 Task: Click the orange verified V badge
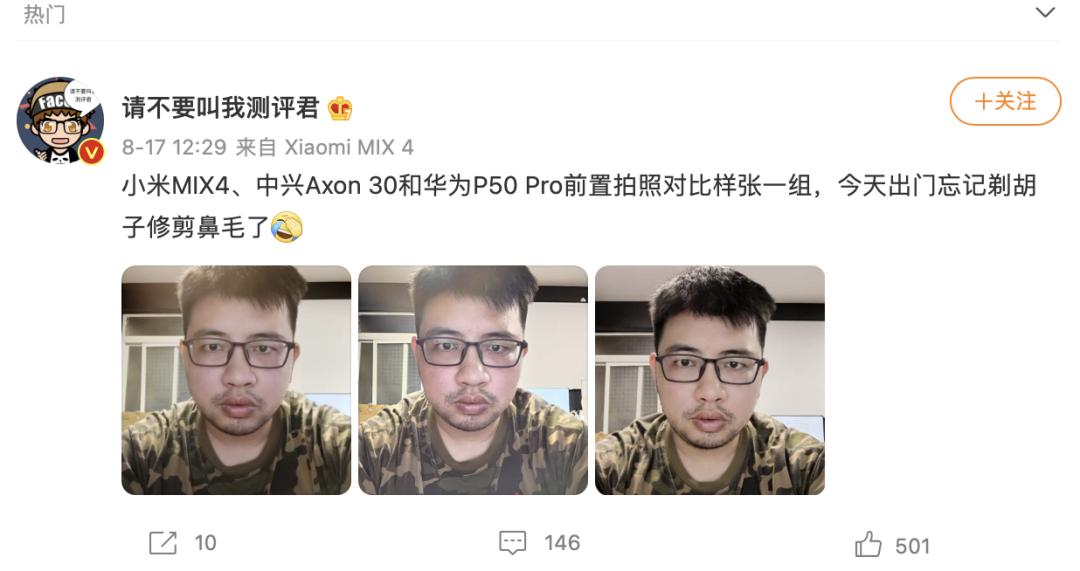tap(92, 152)
